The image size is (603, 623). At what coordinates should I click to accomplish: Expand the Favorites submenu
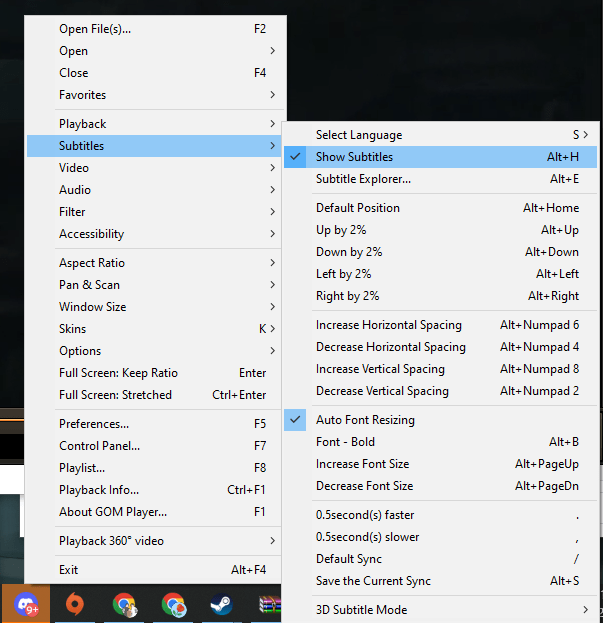(154, 95)
